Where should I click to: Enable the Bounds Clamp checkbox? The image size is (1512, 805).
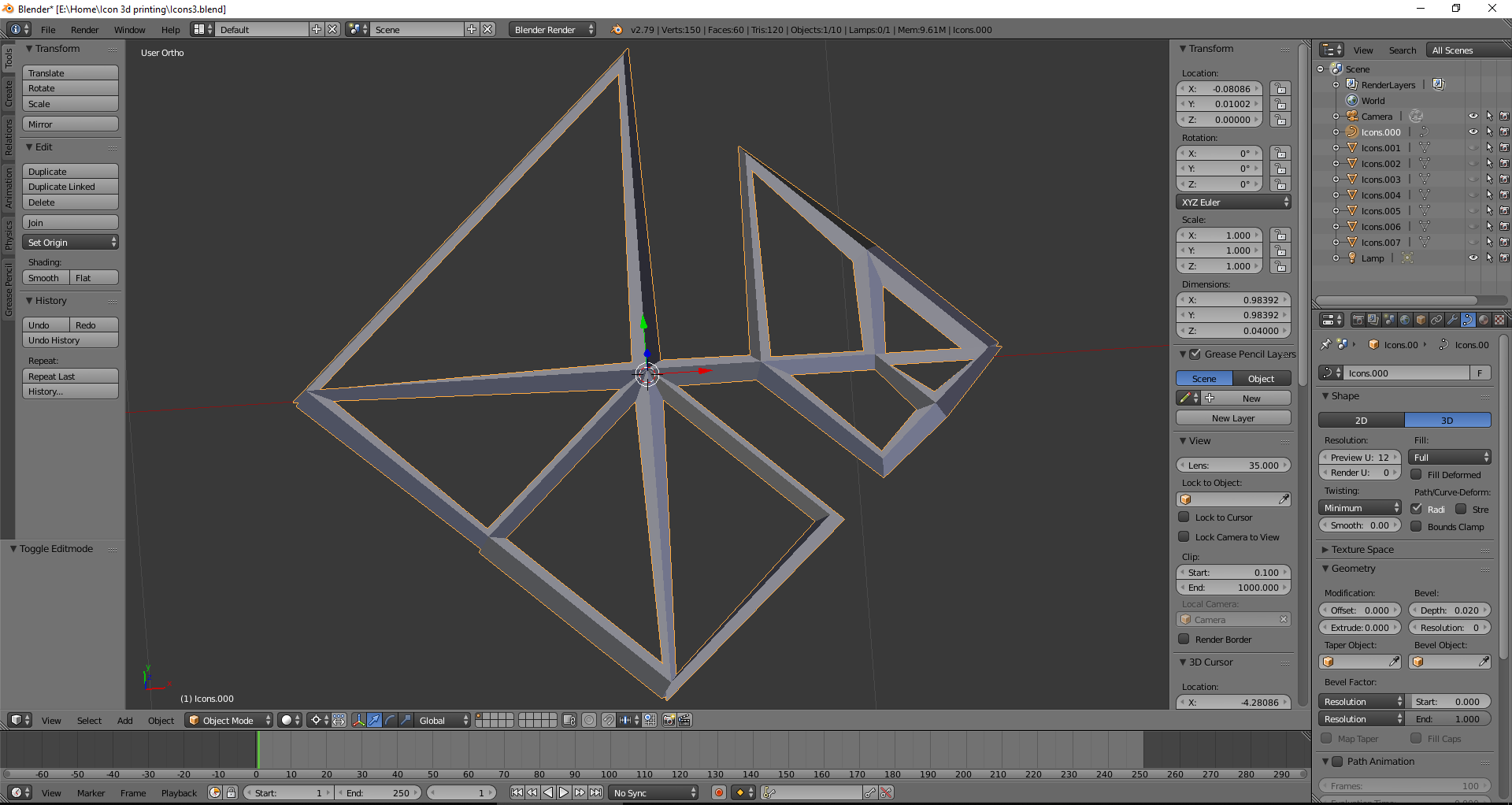click(1416, 526)
